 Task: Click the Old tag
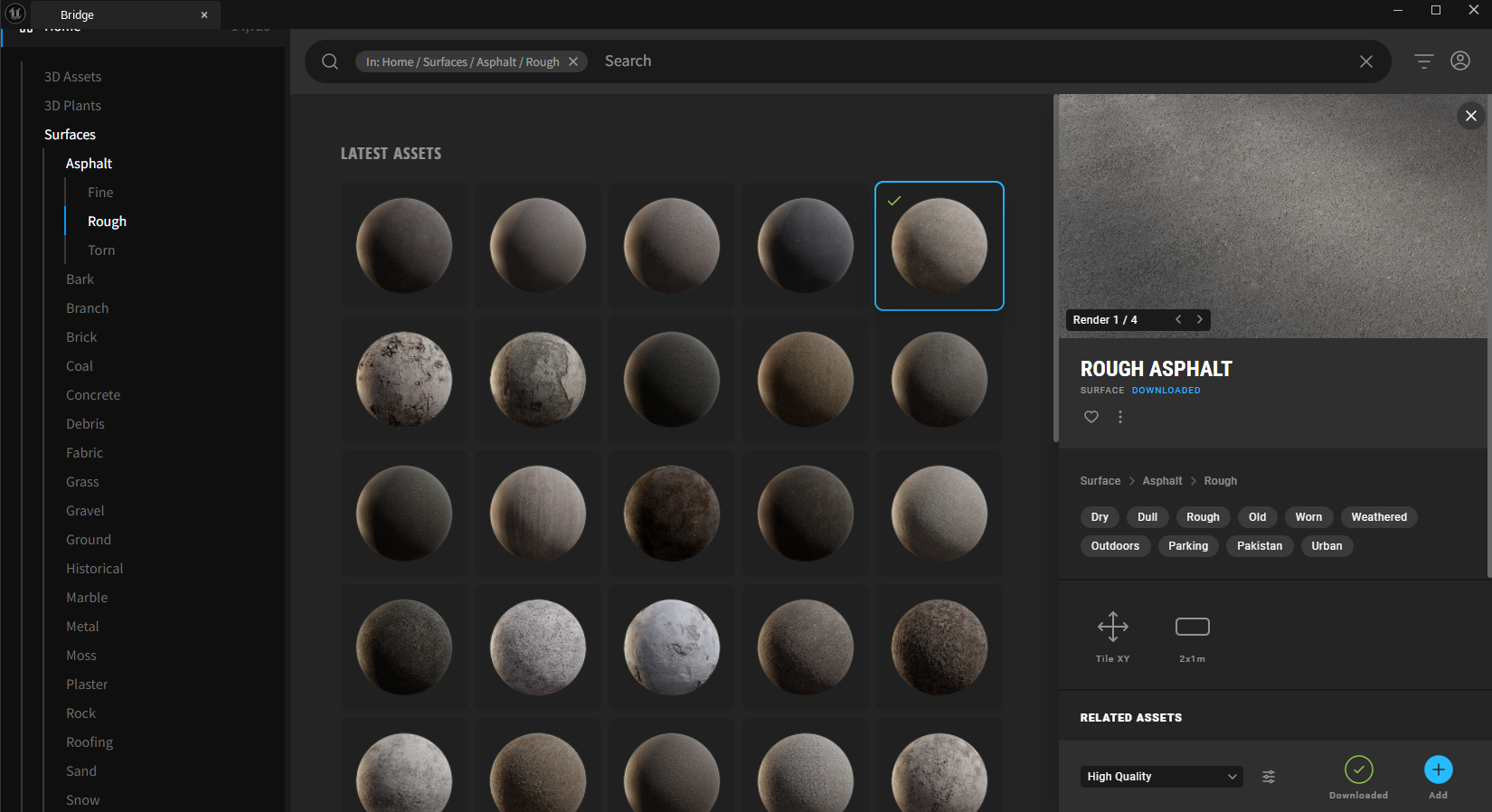coord(1258,517)
